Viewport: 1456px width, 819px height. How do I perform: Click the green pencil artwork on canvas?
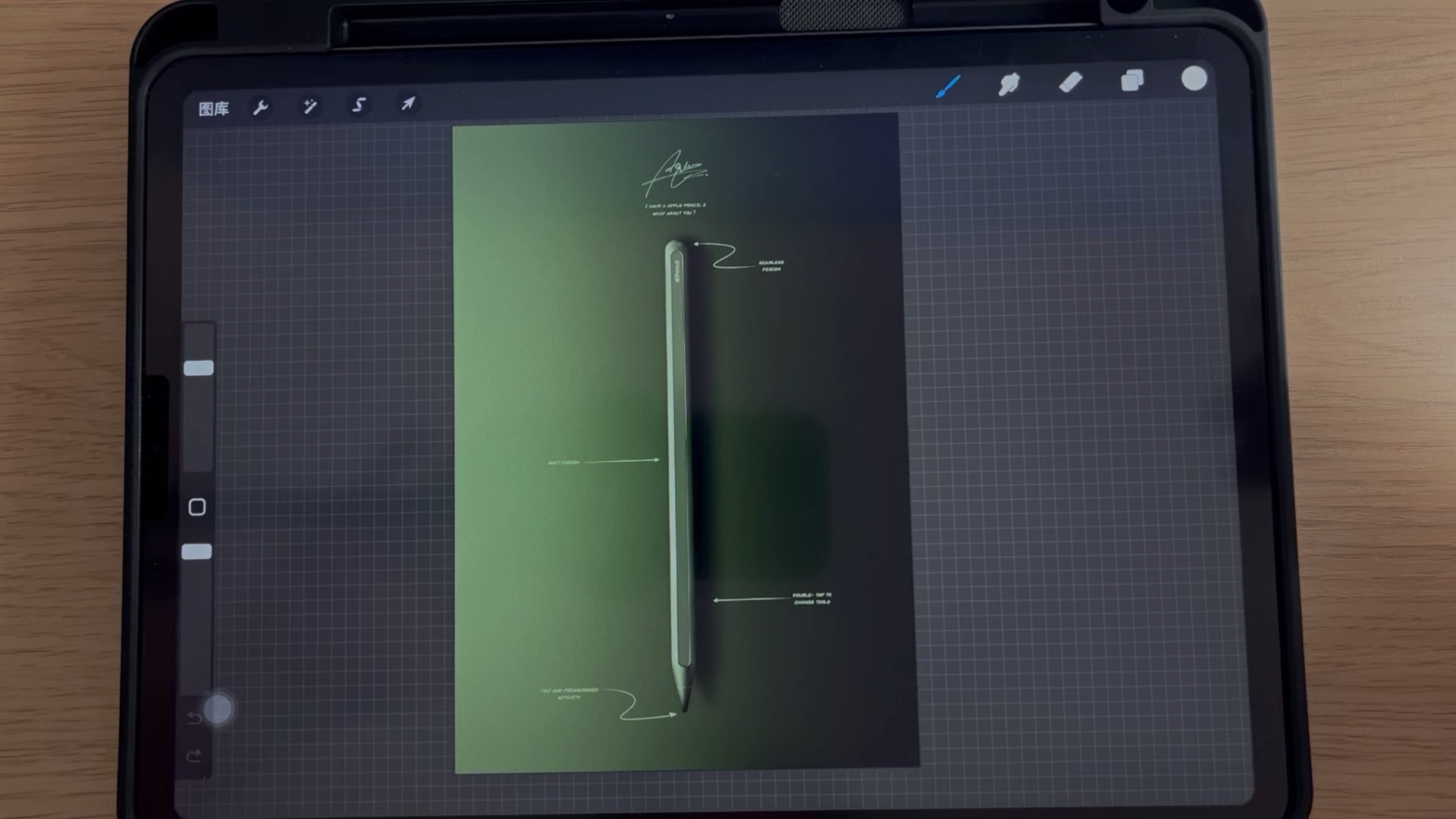[x=679, y=476]
